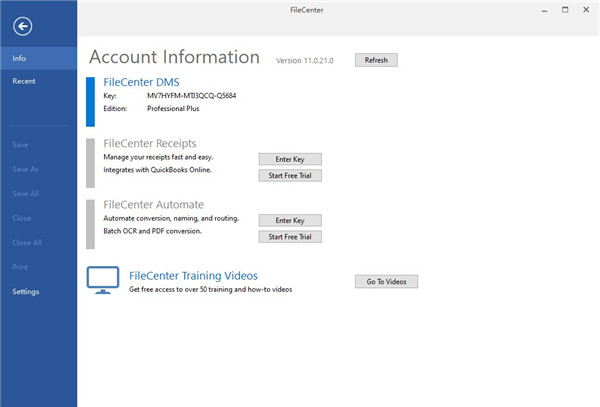Click the FileCenter DMS heading

(141, 82)
